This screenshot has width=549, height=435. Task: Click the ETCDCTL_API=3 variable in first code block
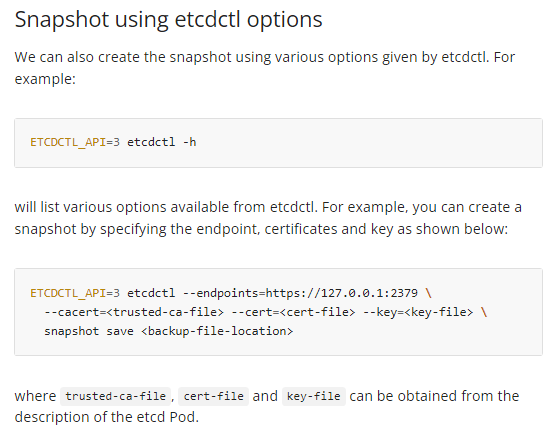pos(75,142)
